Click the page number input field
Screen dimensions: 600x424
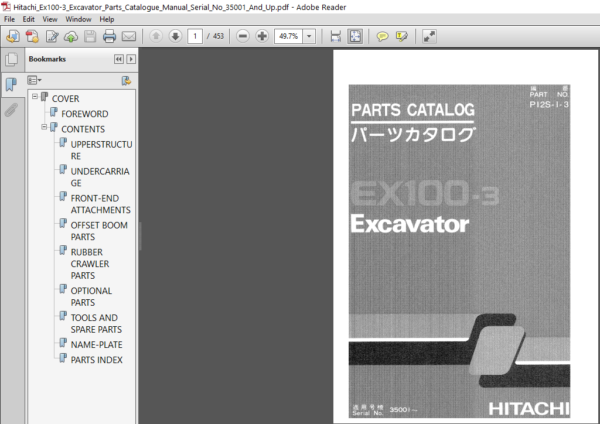click(x=195, y=36)
